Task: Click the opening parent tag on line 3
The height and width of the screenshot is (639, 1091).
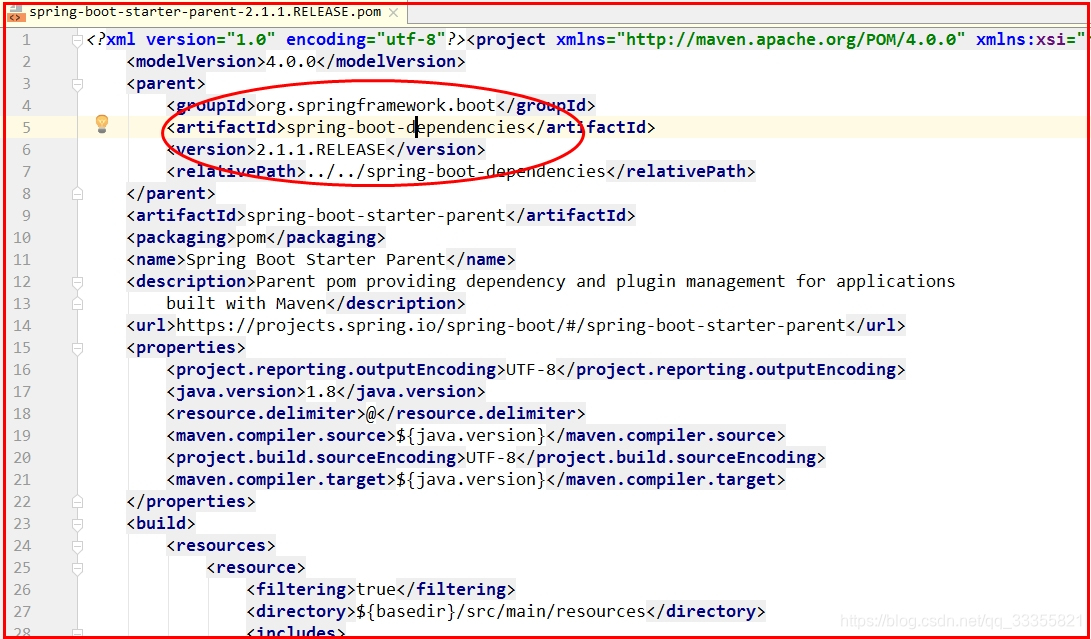Action: tap(166, 84)
